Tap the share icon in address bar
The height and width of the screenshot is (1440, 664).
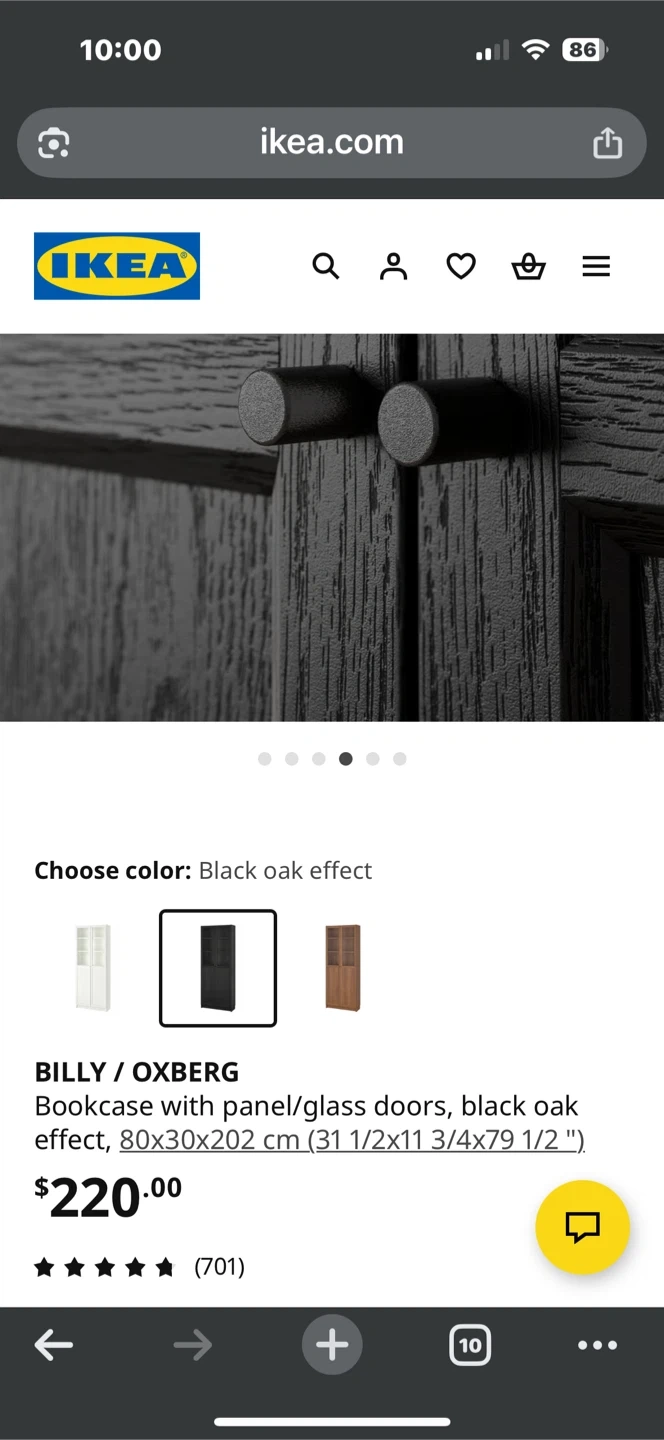(x=607, y=143)
